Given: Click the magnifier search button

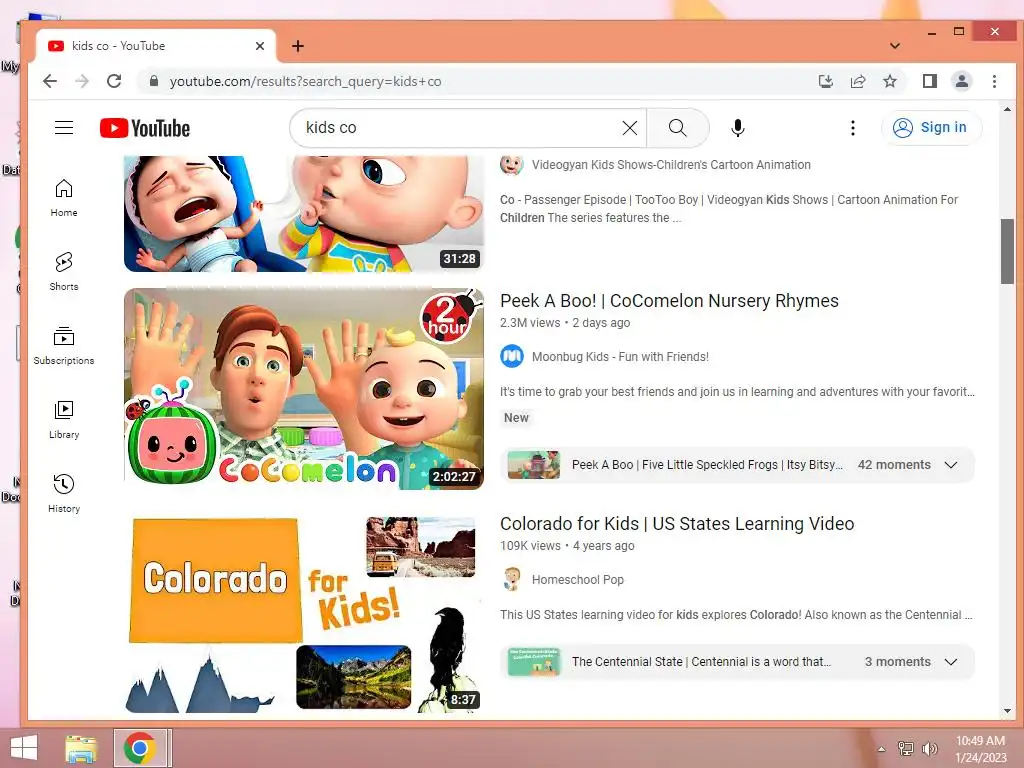Looking at the screenshot, I should (678, 128).
